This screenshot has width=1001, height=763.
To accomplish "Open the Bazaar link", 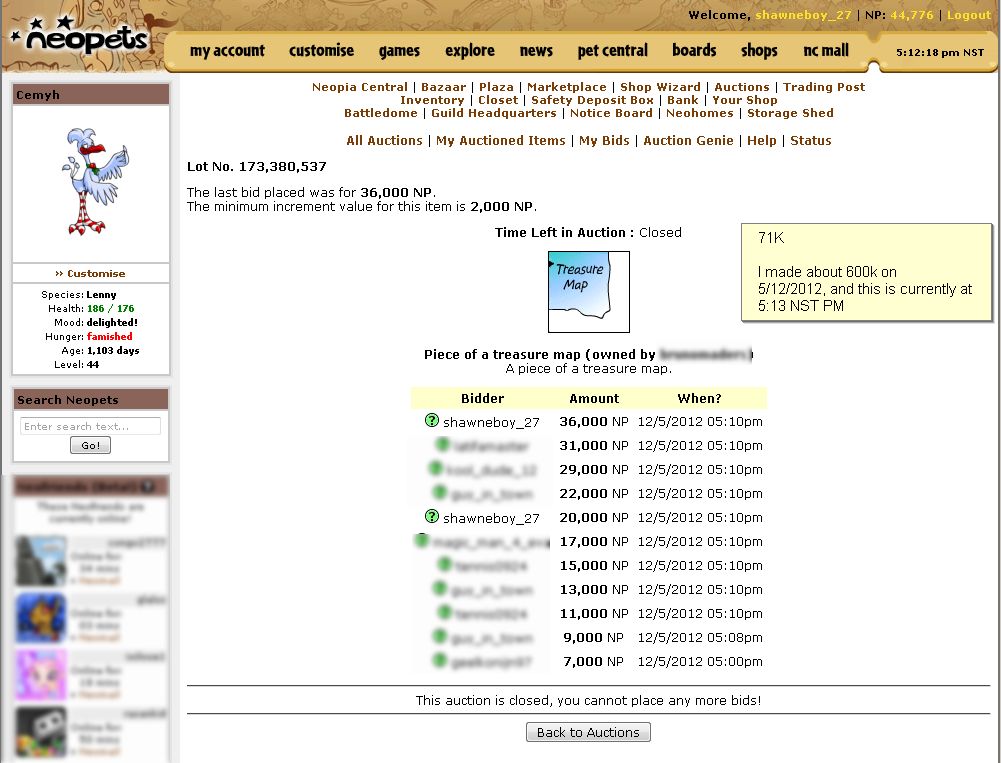I will (x=443, y=87).
